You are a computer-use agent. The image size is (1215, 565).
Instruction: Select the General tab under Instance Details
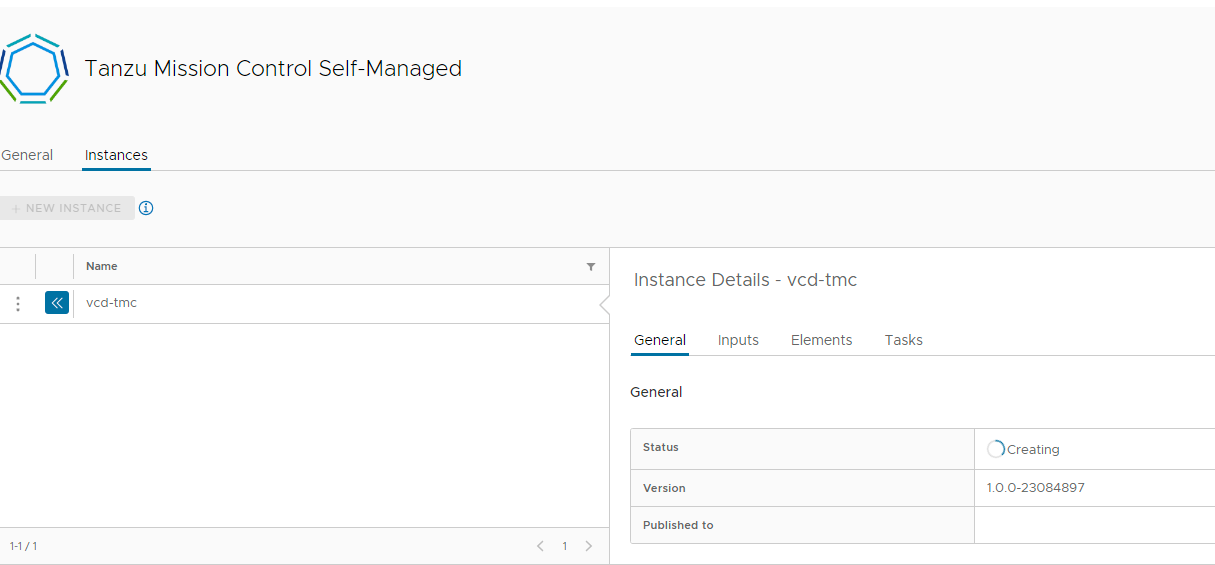pos(660,340)
